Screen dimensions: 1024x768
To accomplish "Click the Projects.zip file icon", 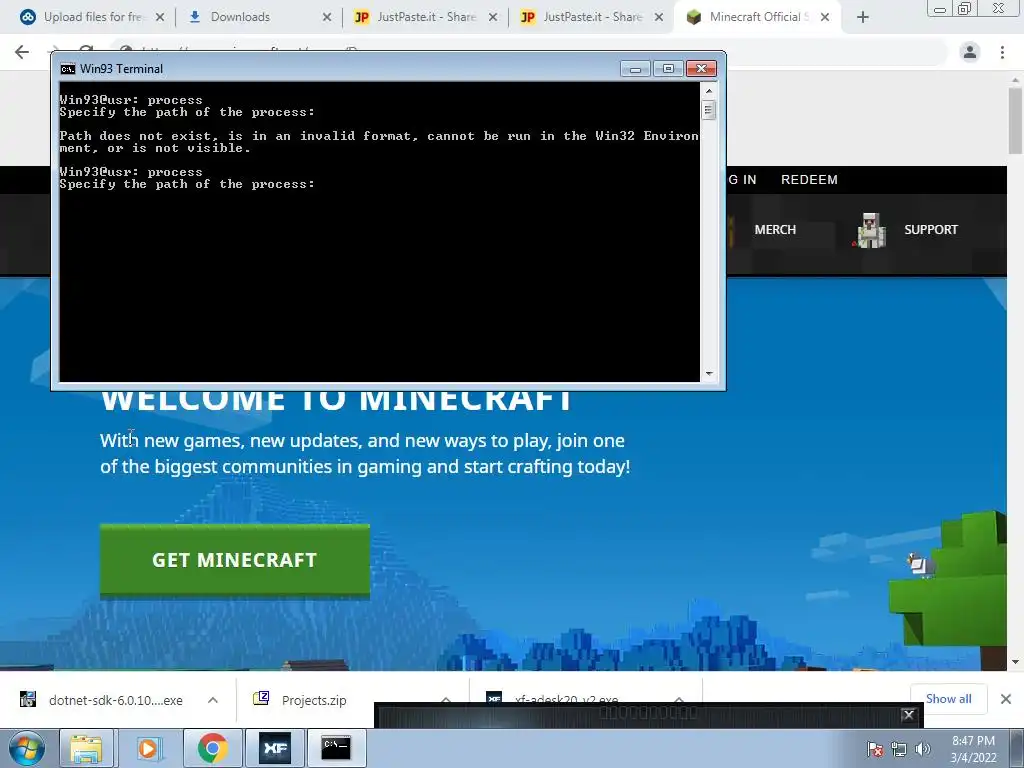I will 261,699.
